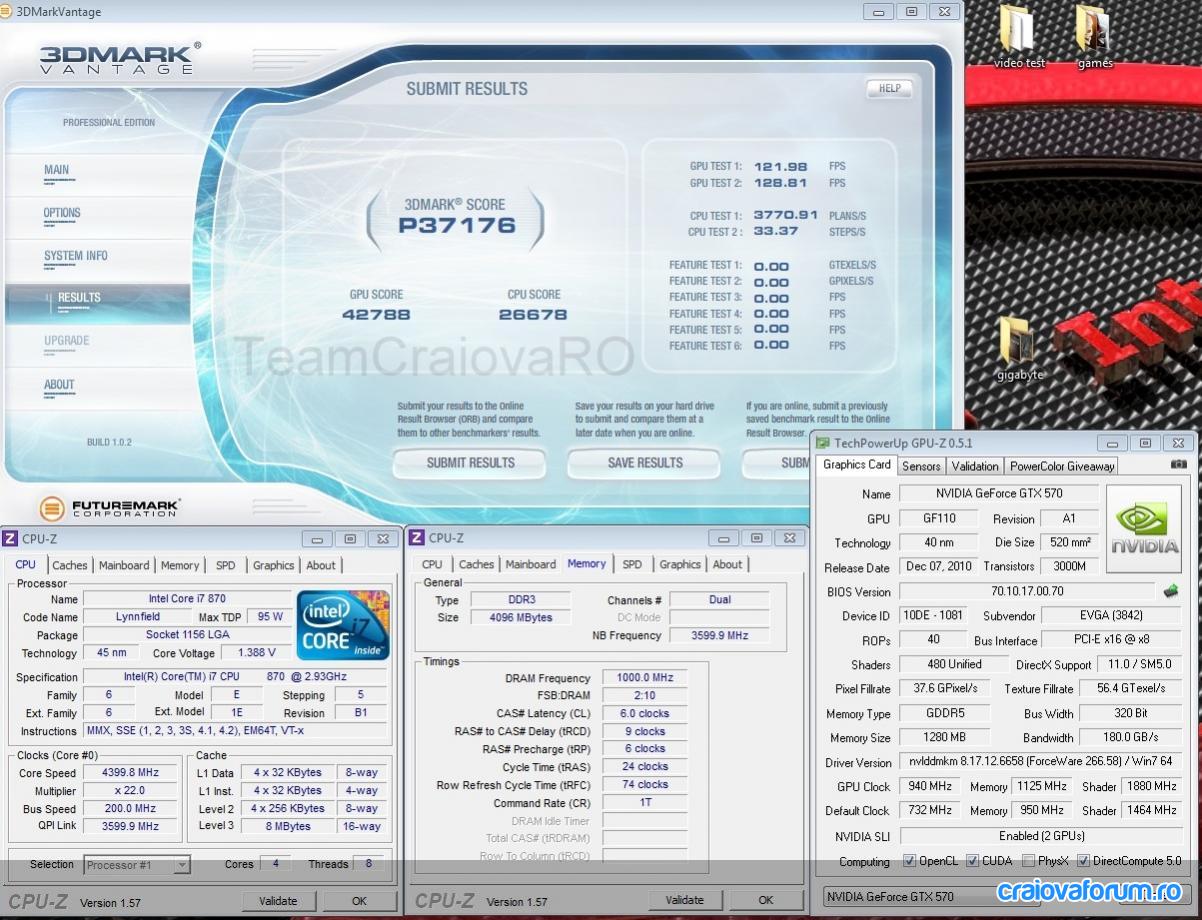Screen dimensions: 1202x920
Task: Click the BIOS Version save chip icon
Action: pos(1170,591)
